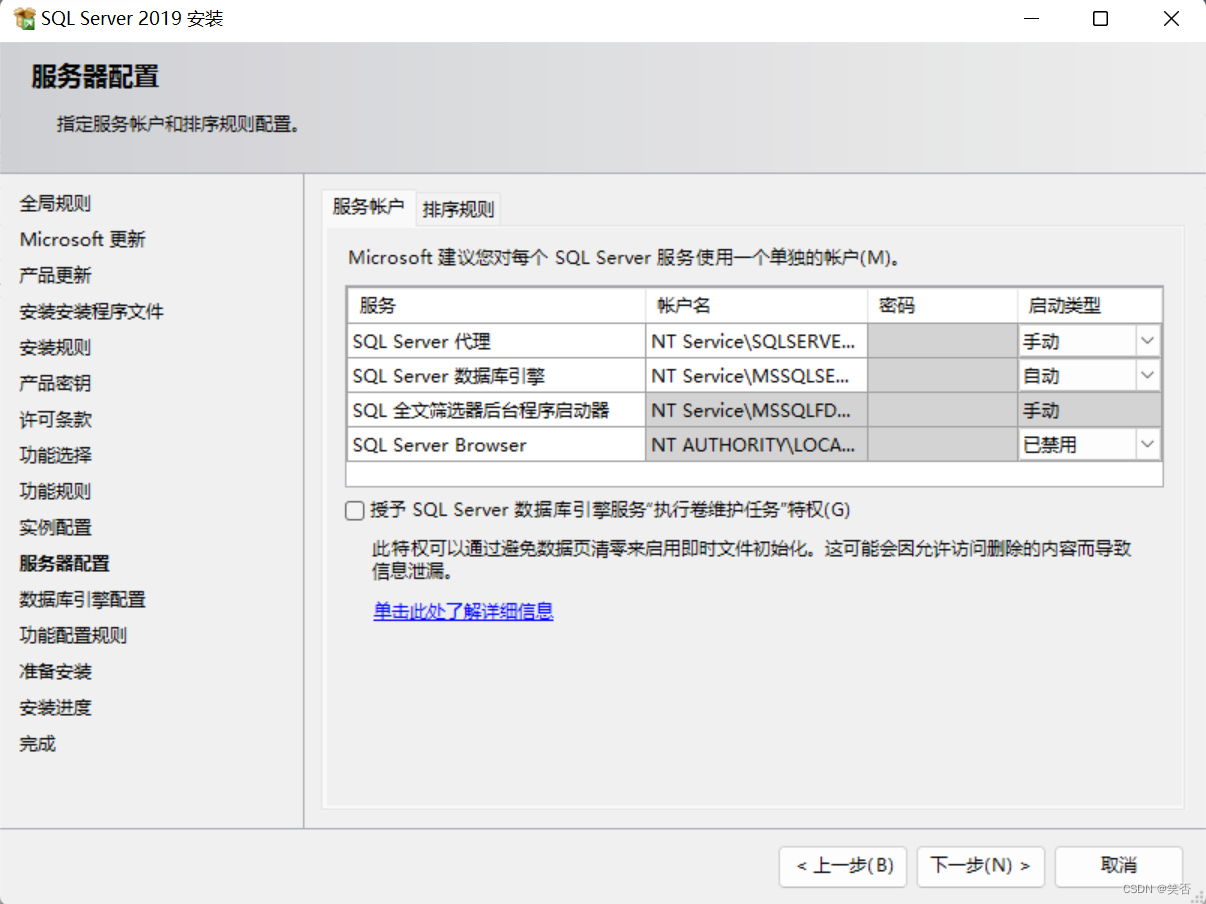The image size is (1206, 904).
Task: Select 数据库引擎配置 step in the sidebar
Action: click(82, 600)
